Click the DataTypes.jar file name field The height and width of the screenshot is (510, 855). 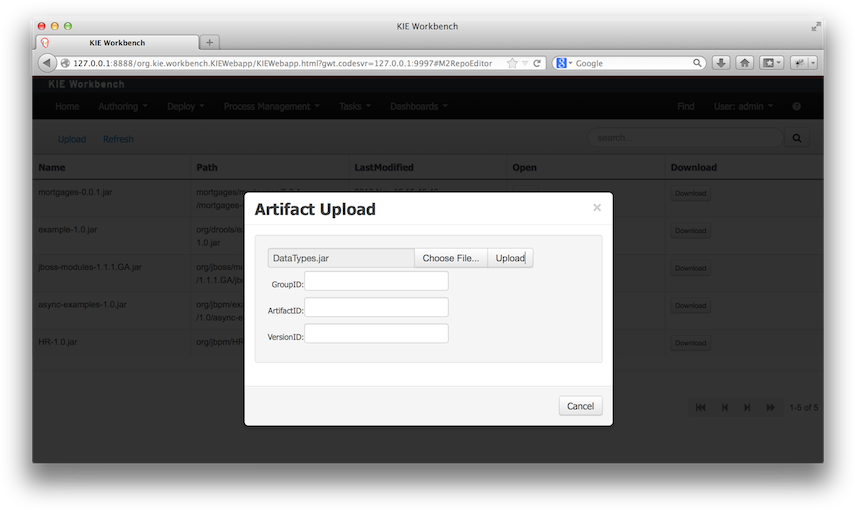coord(341,258)
